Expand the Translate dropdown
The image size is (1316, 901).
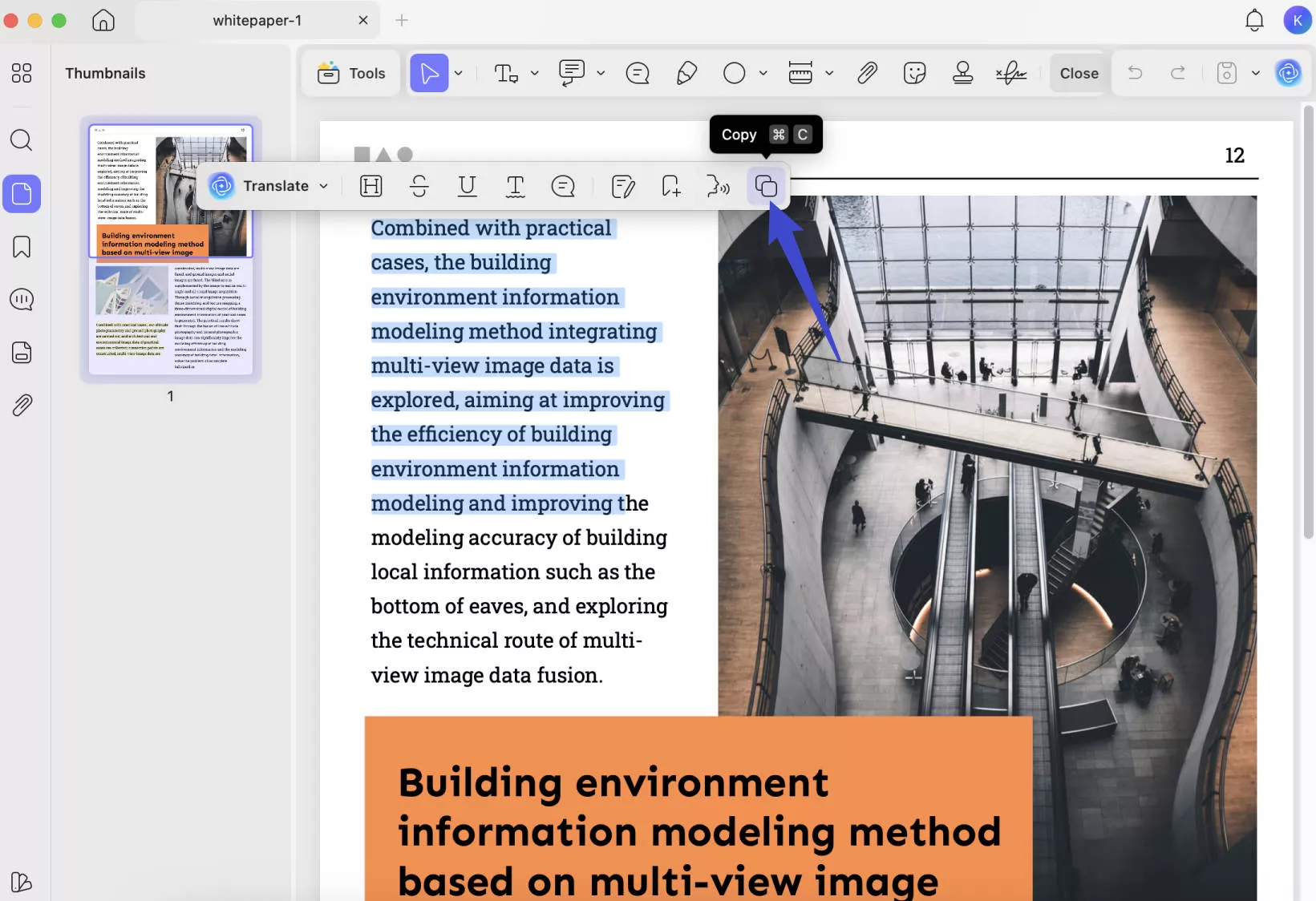click(x=324, y=186)
